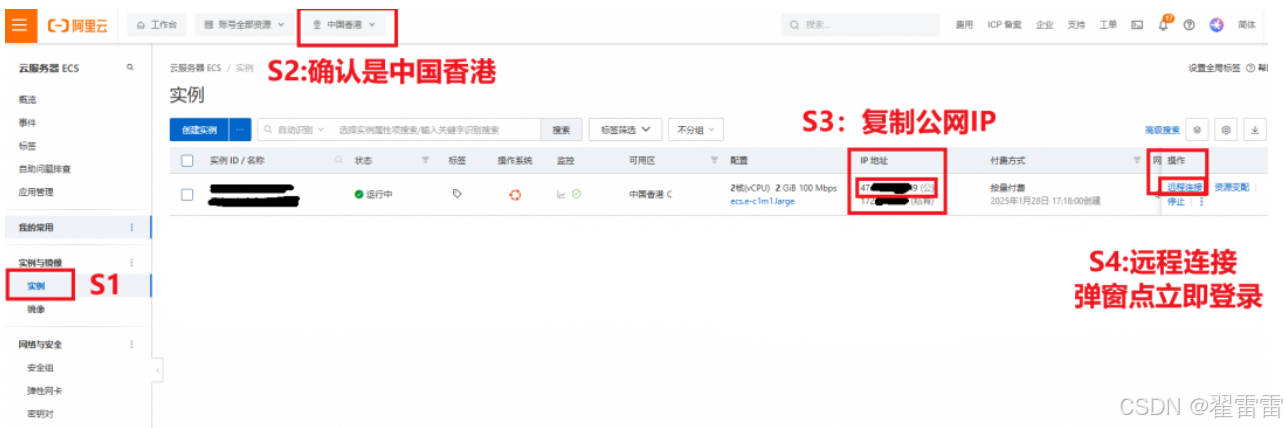Click the 创建实例 button
The height and width of the screenshot is (428, 1287).
pos(199,129)
